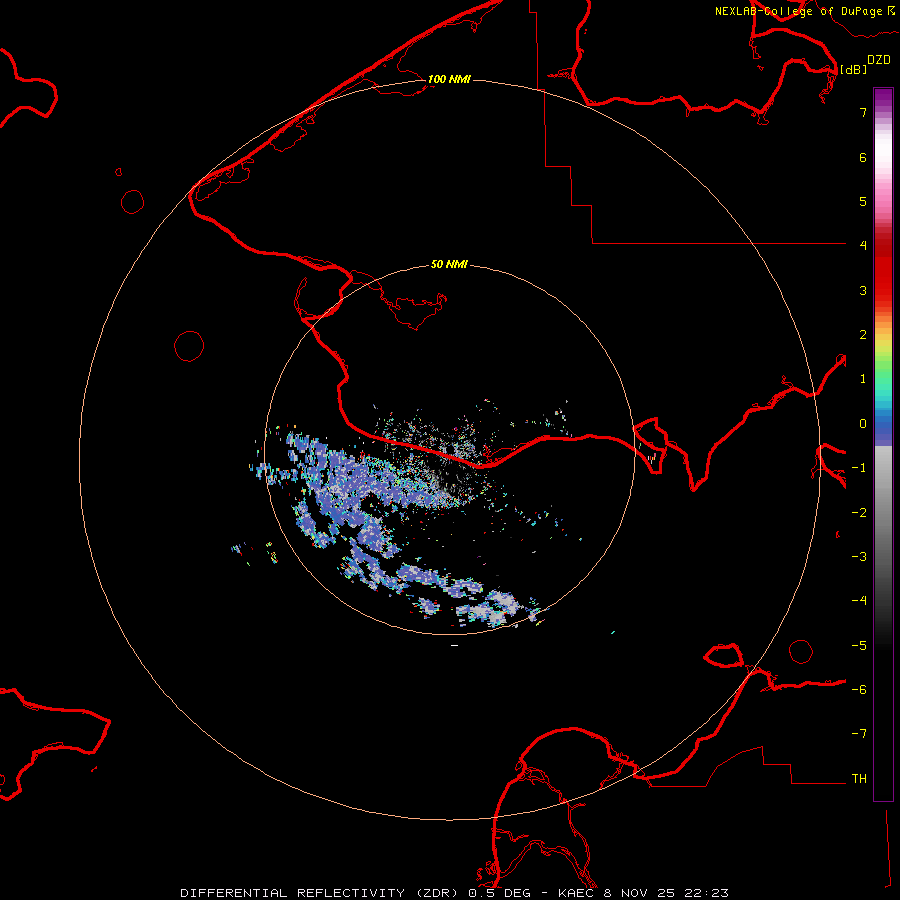900x900 pixels.
Task: Click the 100 NMI range ring label
Action: (x=449, y=79)
